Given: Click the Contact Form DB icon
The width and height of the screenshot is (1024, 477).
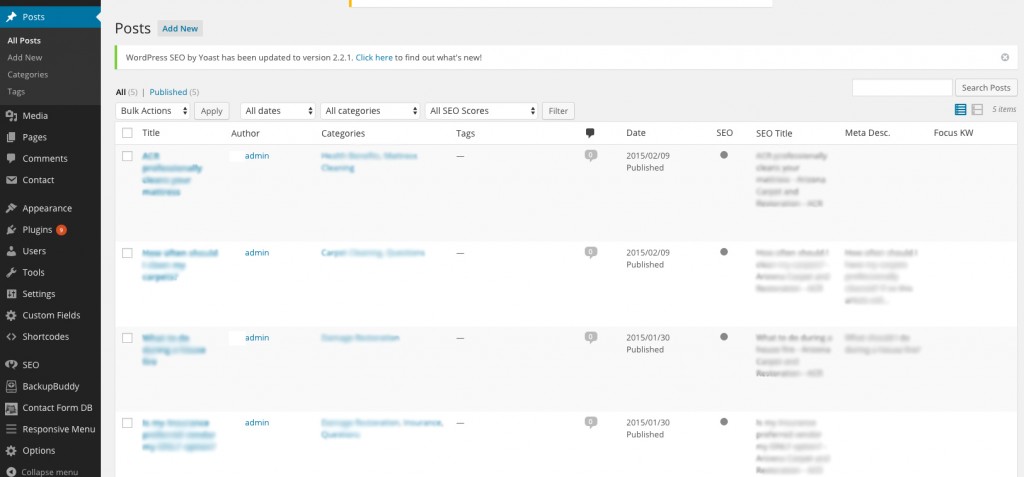Looking at the screenshot, I should 11,408.
